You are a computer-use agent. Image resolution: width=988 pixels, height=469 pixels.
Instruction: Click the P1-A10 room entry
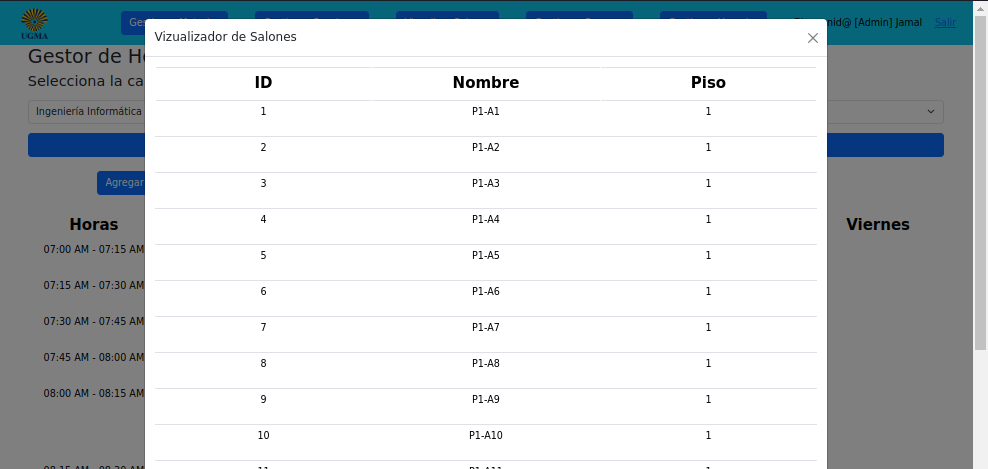[486, 435]
